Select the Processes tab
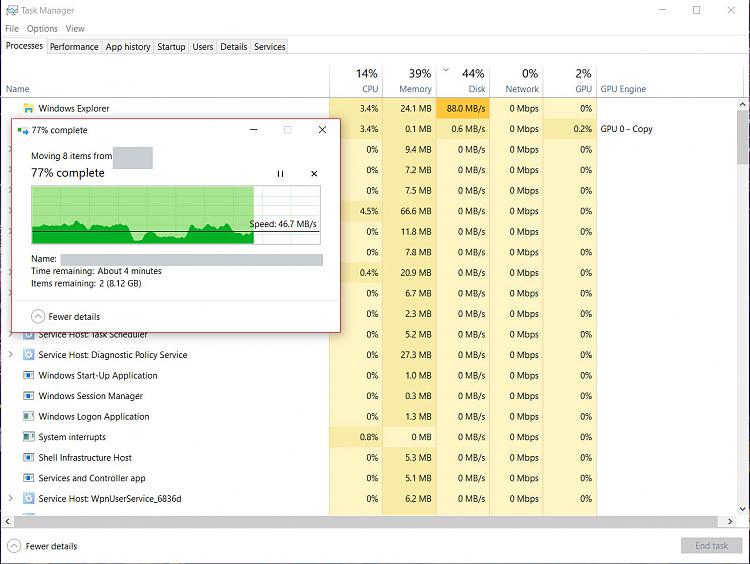Screen dimensions: 750x564 (x=24, y=46)
